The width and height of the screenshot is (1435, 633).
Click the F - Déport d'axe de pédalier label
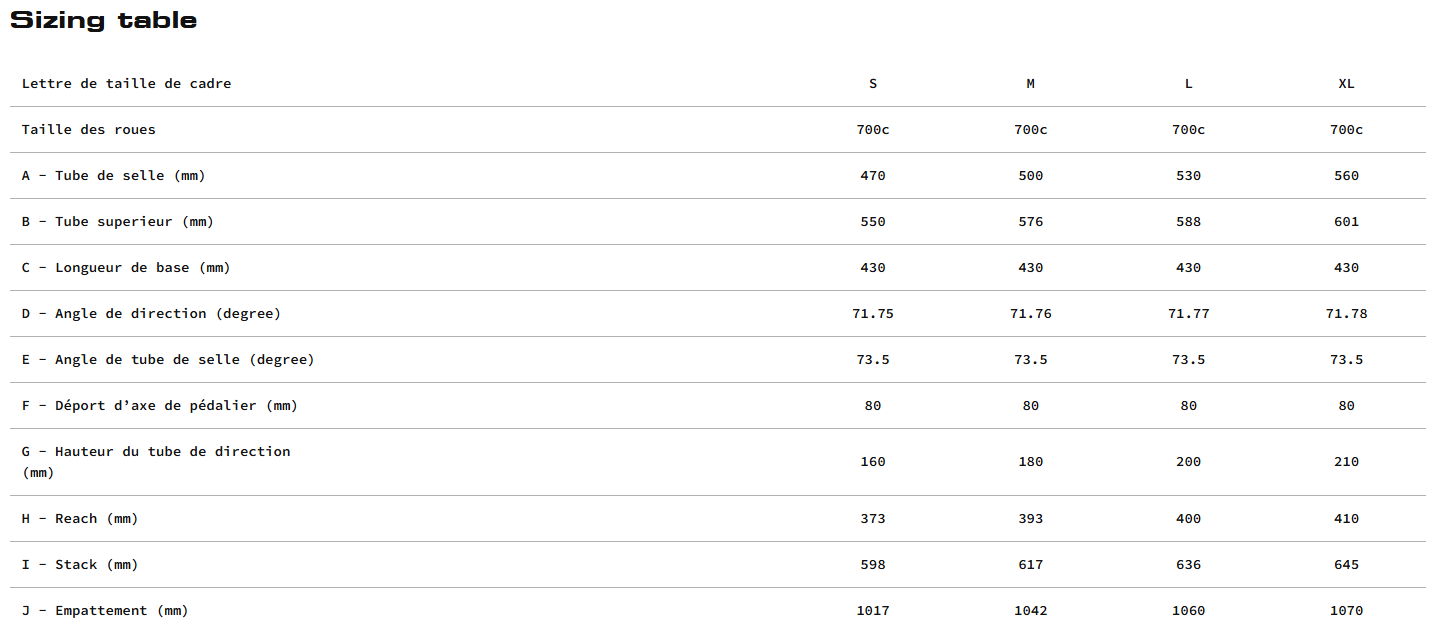160,406
